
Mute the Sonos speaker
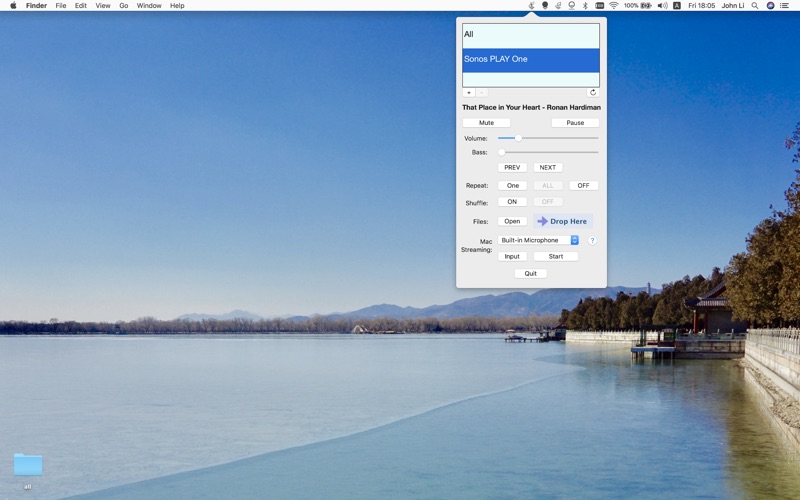[x=486, y=122]
